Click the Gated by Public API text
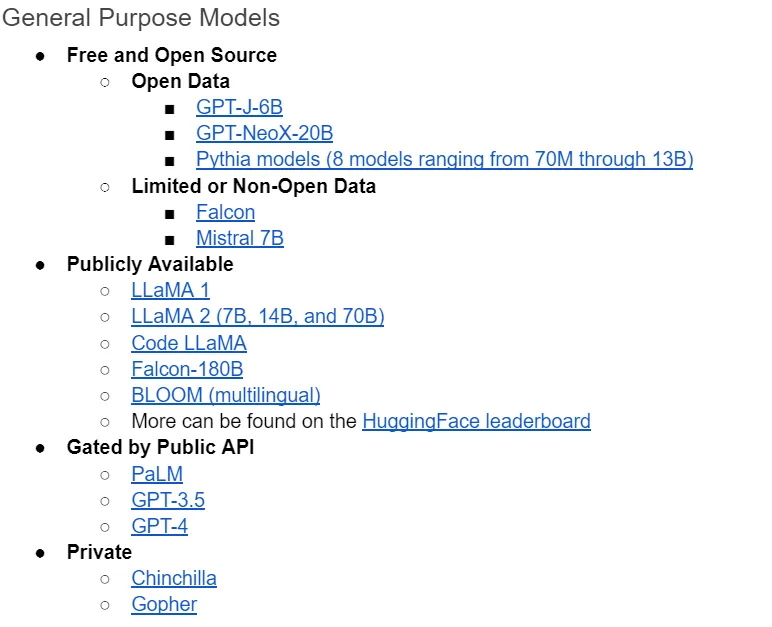This screenshot has width=772, height=627. 161,448
